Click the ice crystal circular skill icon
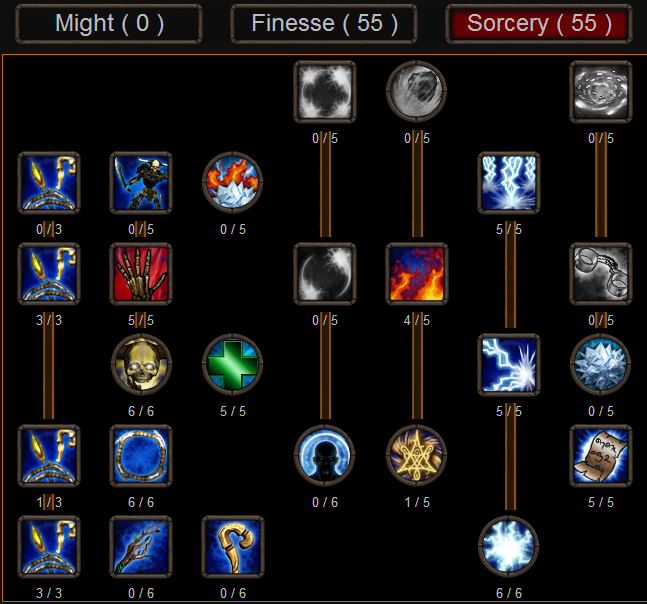This screenshot has height=604, width=647. click(x=601, y=365)
